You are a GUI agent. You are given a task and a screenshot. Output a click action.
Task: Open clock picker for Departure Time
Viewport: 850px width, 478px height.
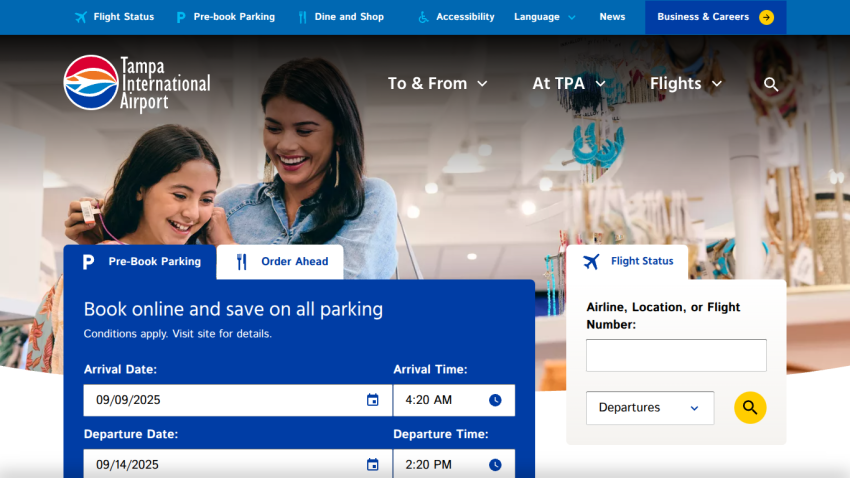click(x=495, y=464)
